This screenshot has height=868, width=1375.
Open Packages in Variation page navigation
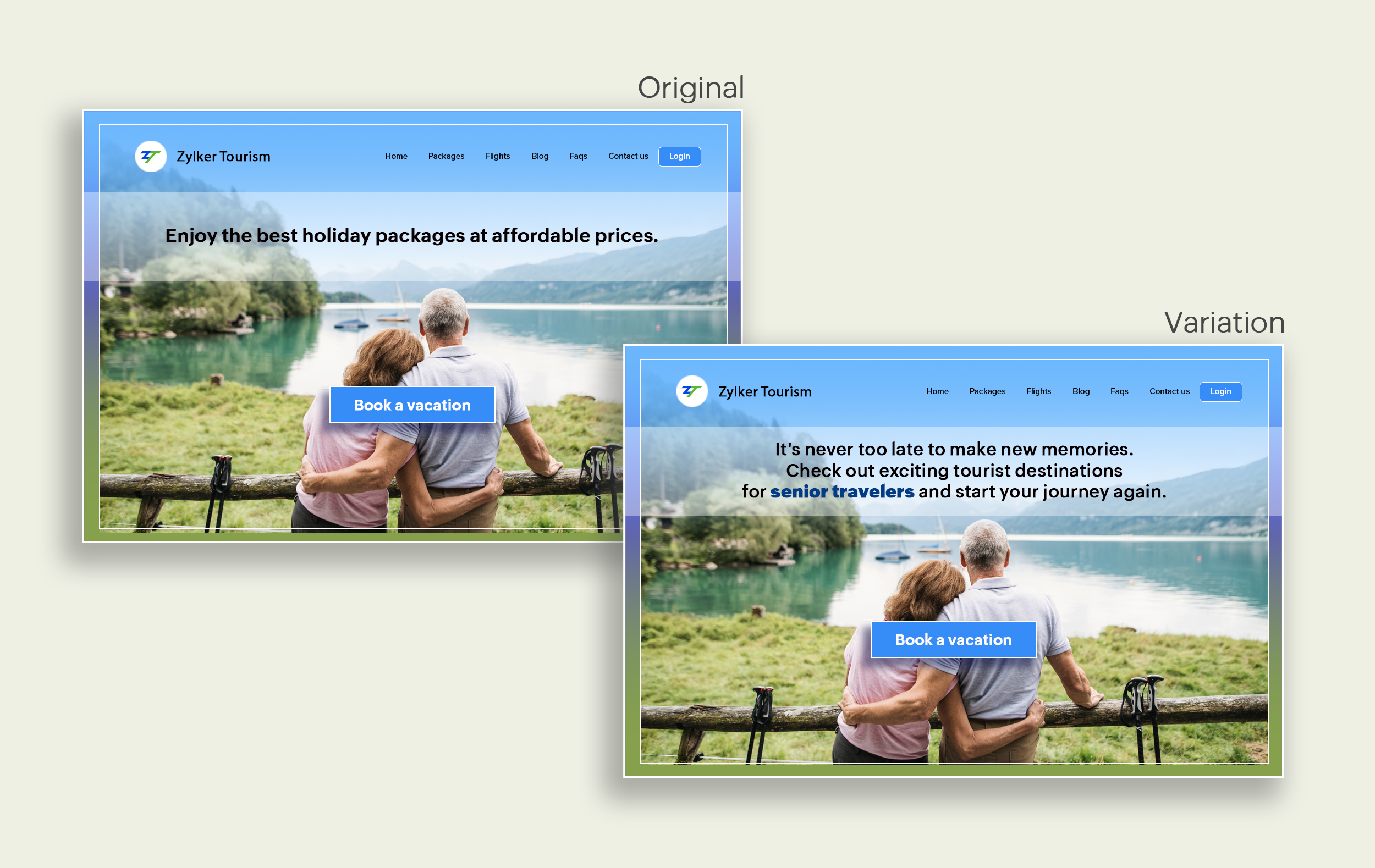coord(987,391)
